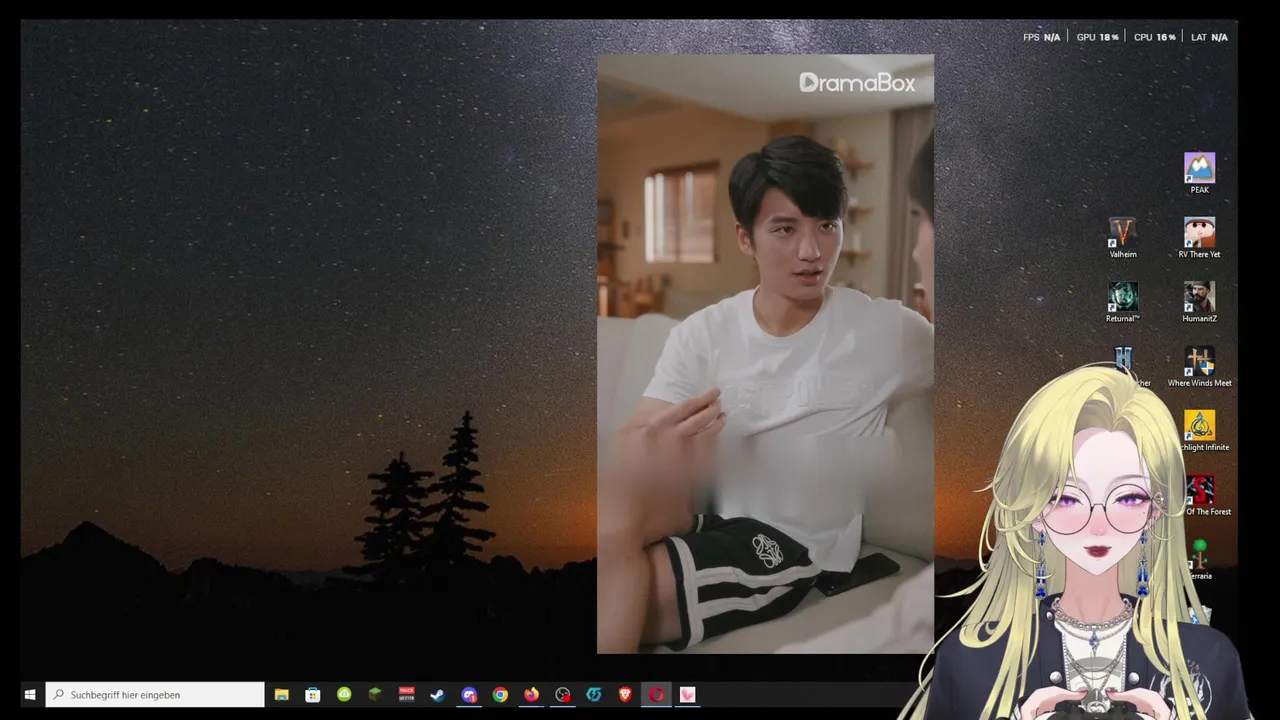Launch Brave browser from the taskbar

coord(625,695)
